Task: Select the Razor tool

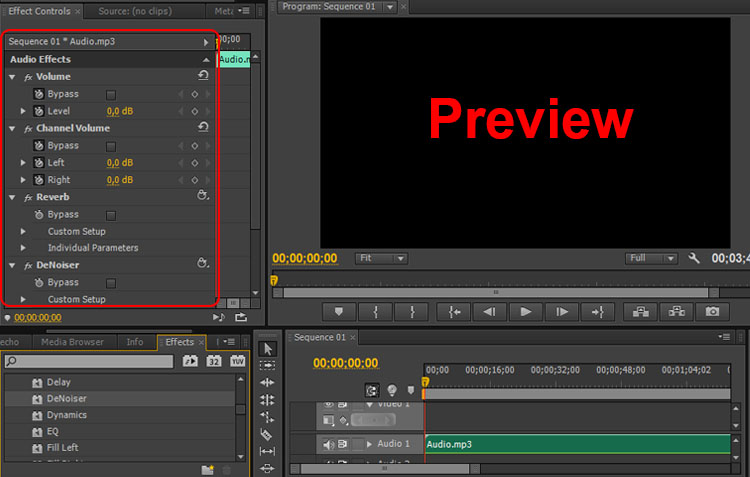Action: coord(266,434)
